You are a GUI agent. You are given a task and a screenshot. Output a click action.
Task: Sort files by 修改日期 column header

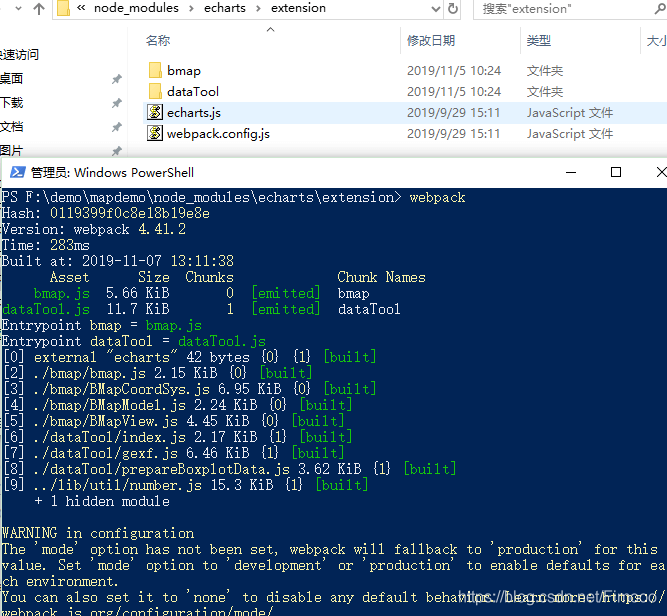tap(431, 41)
